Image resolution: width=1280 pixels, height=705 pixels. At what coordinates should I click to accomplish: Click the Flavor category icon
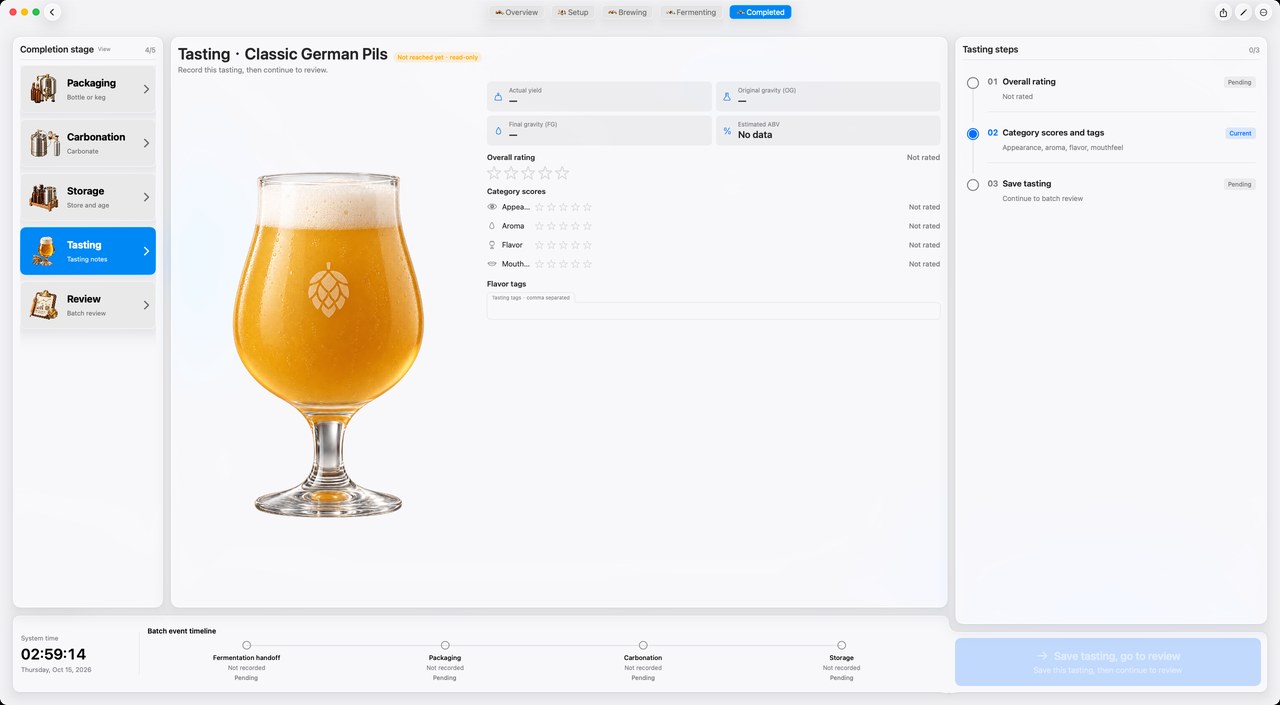click(x=492, y=245)
